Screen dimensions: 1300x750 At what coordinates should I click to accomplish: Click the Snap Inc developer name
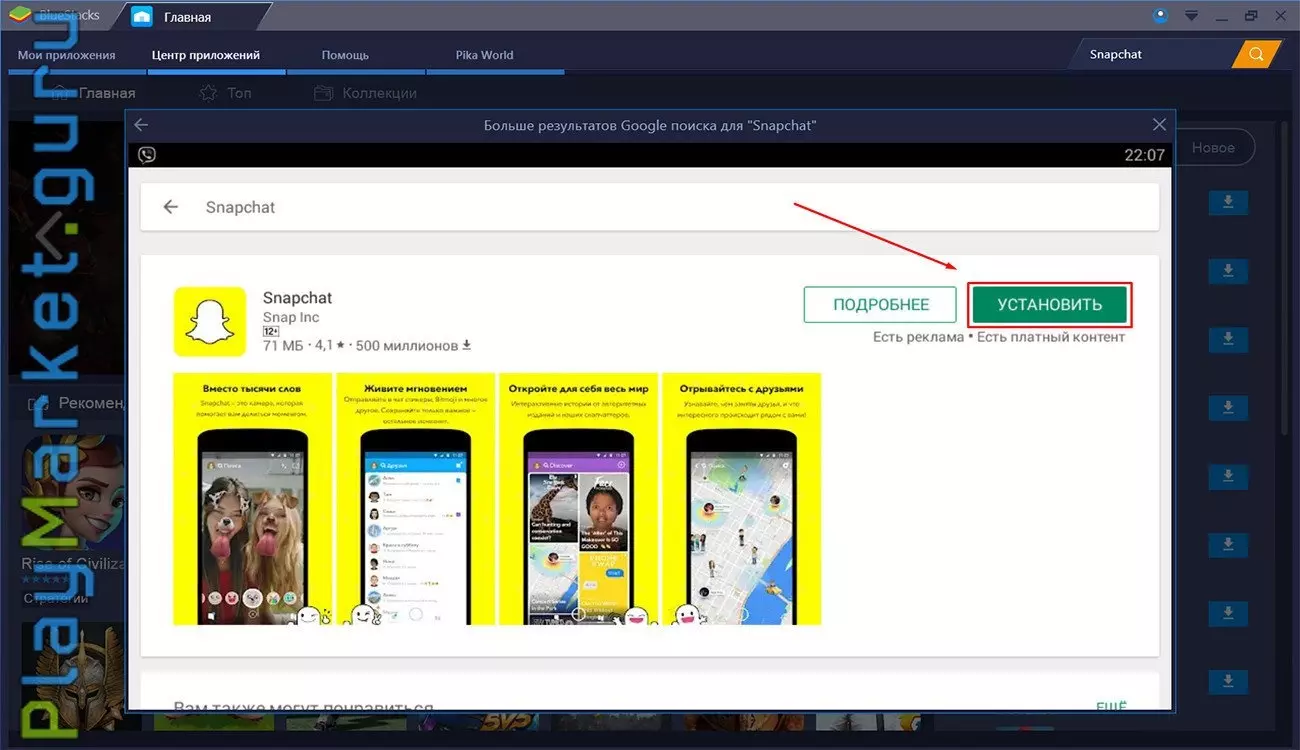click(291, 317)
